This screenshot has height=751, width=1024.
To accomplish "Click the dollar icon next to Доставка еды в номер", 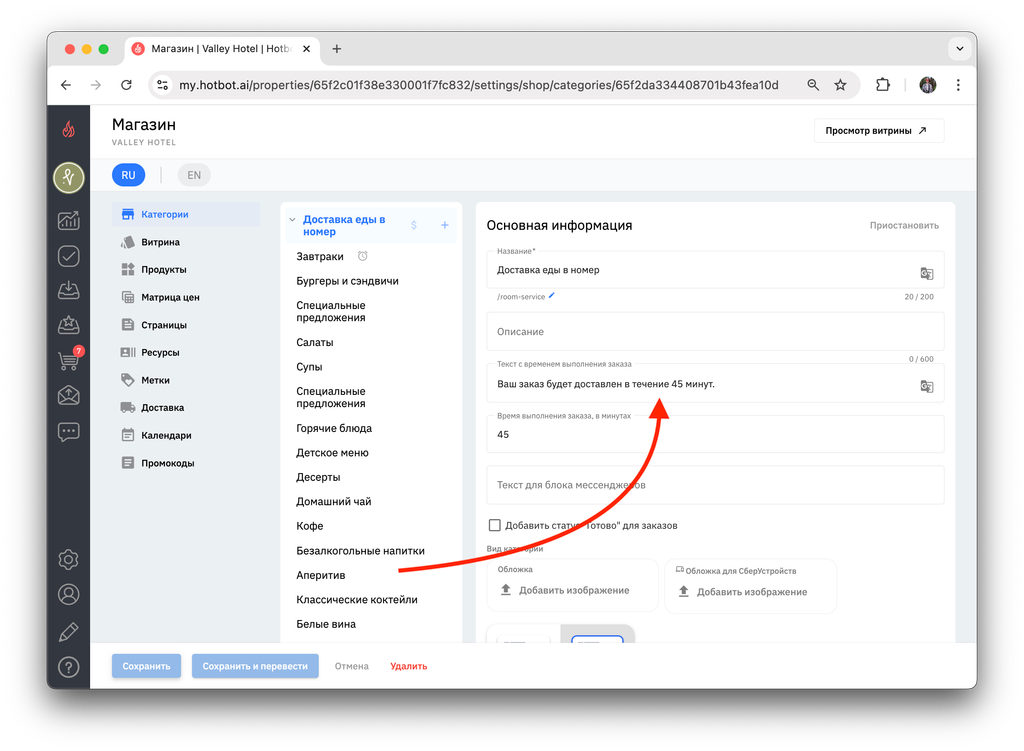I will 414,225.
